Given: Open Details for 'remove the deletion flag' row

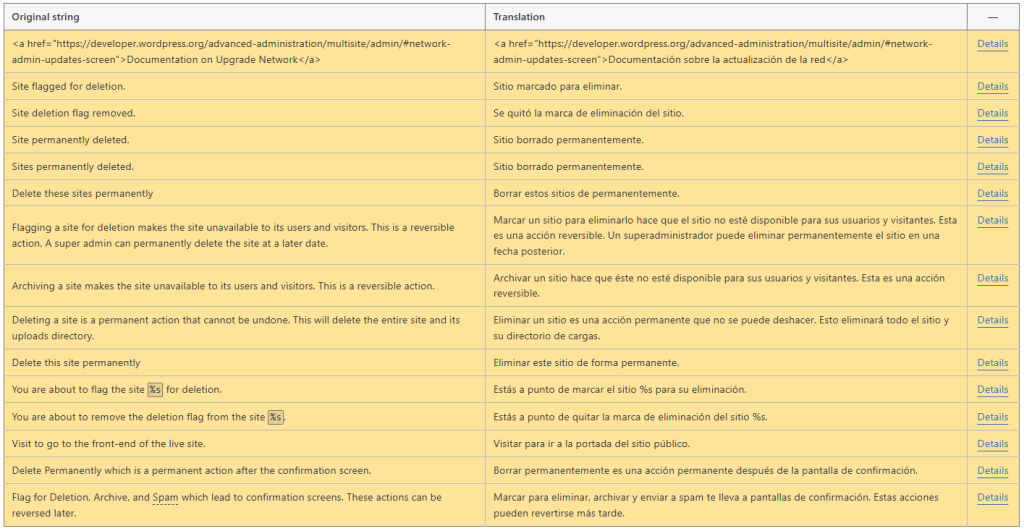Looking at the screenshot, I should (x=992, y=417).
